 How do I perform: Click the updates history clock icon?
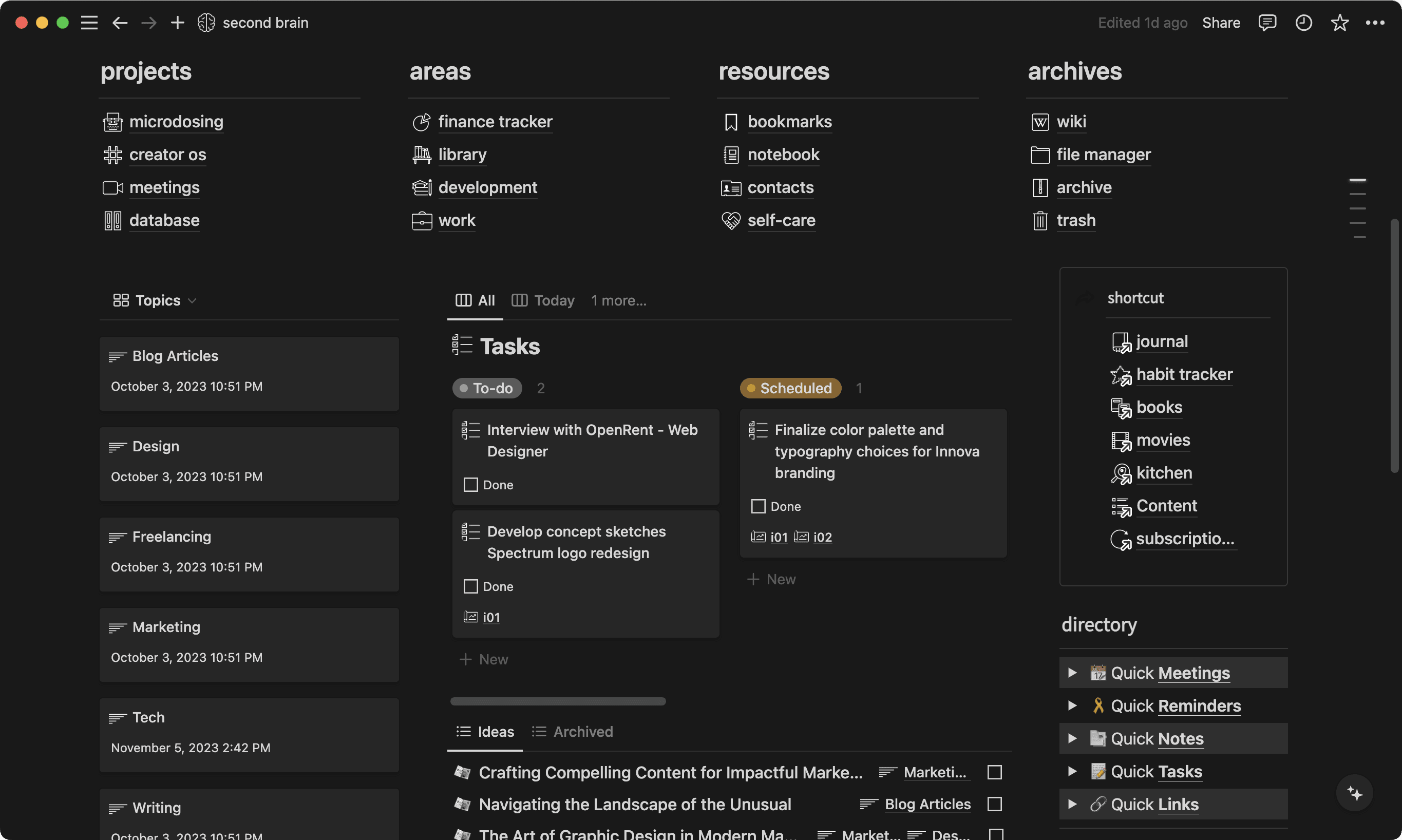(1303, 23)
